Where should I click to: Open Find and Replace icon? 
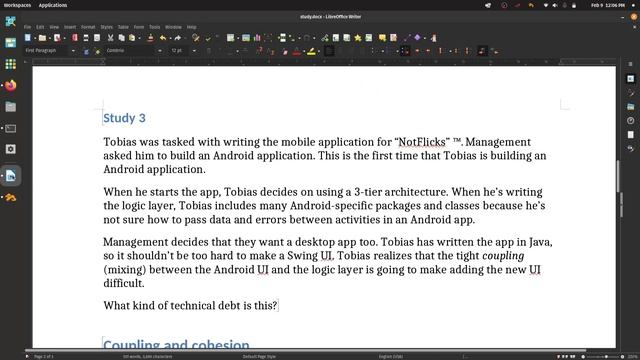click(196, 38)
